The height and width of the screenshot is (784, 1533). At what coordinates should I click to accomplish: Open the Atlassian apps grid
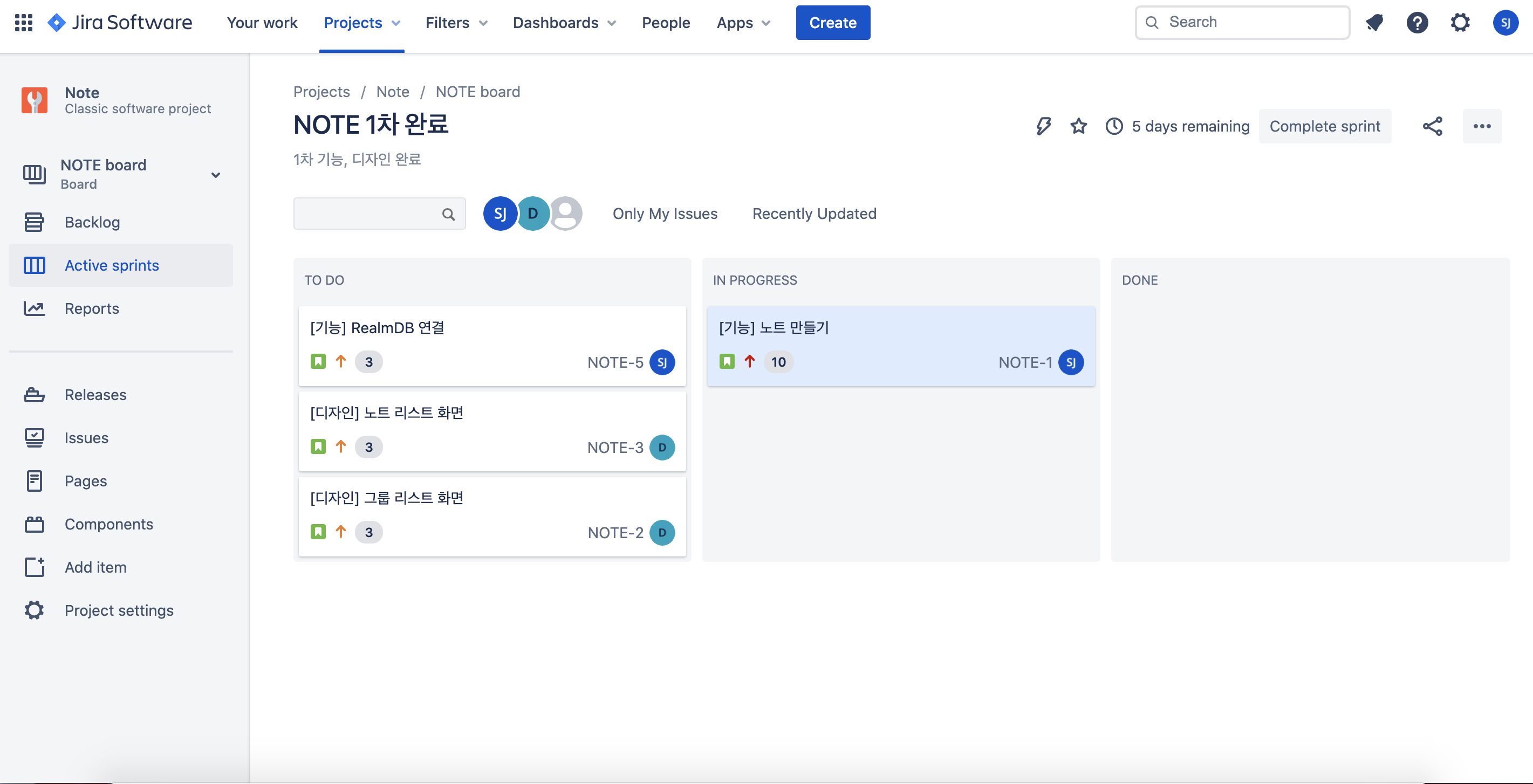click(x=23, y=22)
